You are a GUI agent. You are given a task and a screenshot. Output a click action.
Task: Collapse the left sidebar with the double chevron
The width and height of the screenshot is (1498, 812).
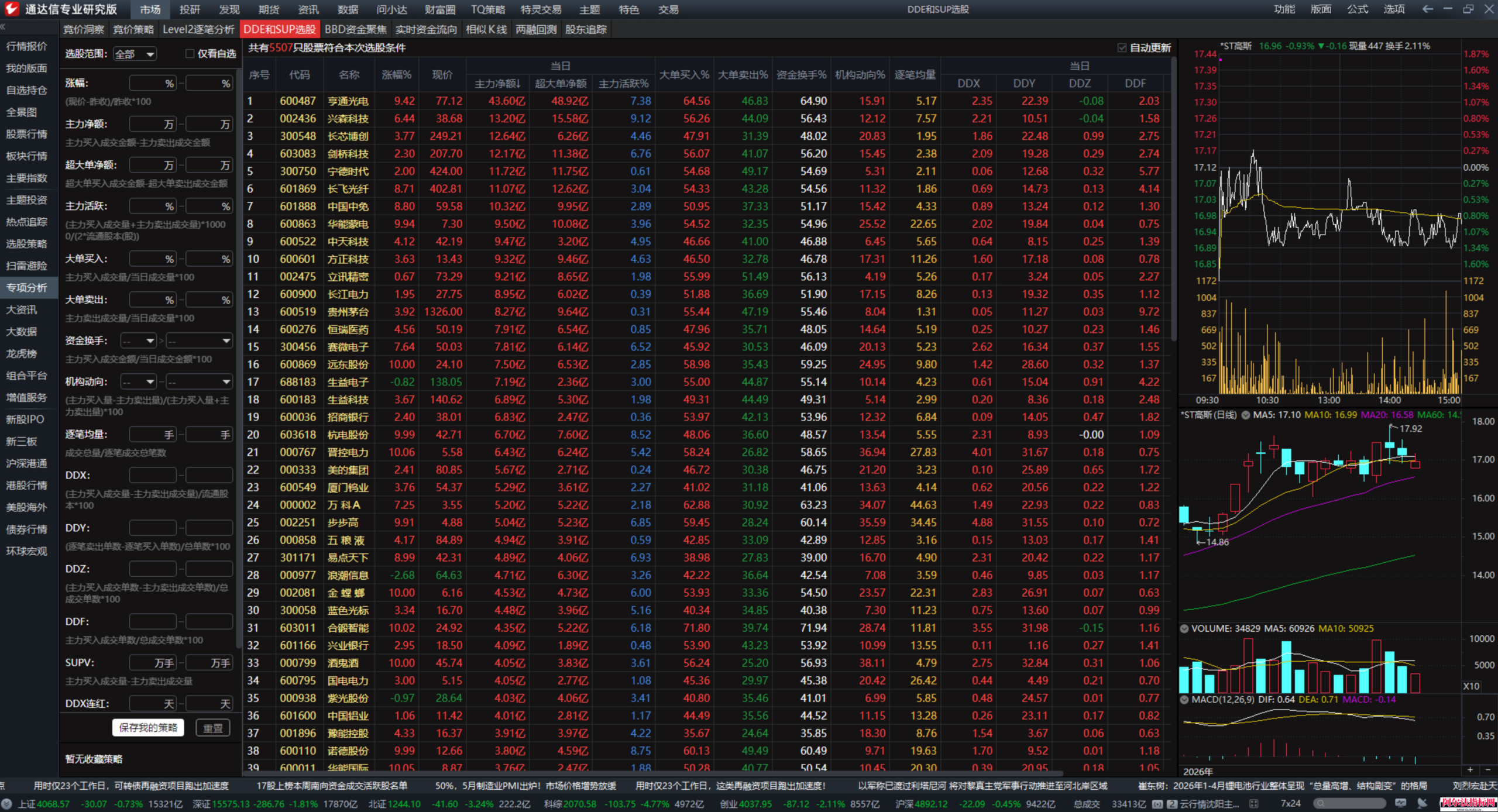[3, 27]
